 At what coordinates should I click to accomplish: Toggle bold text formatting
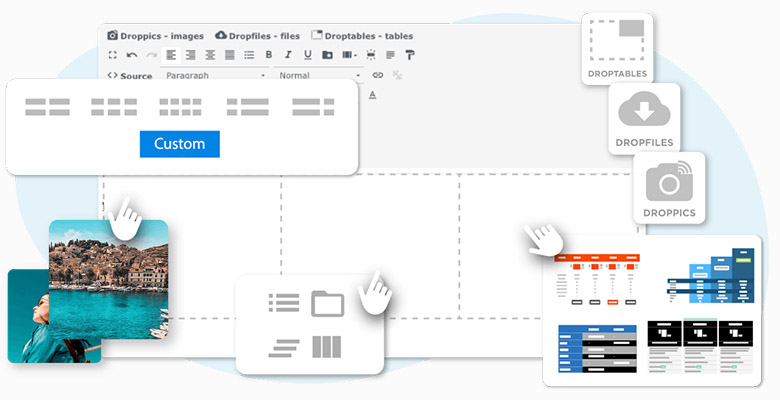269,55
